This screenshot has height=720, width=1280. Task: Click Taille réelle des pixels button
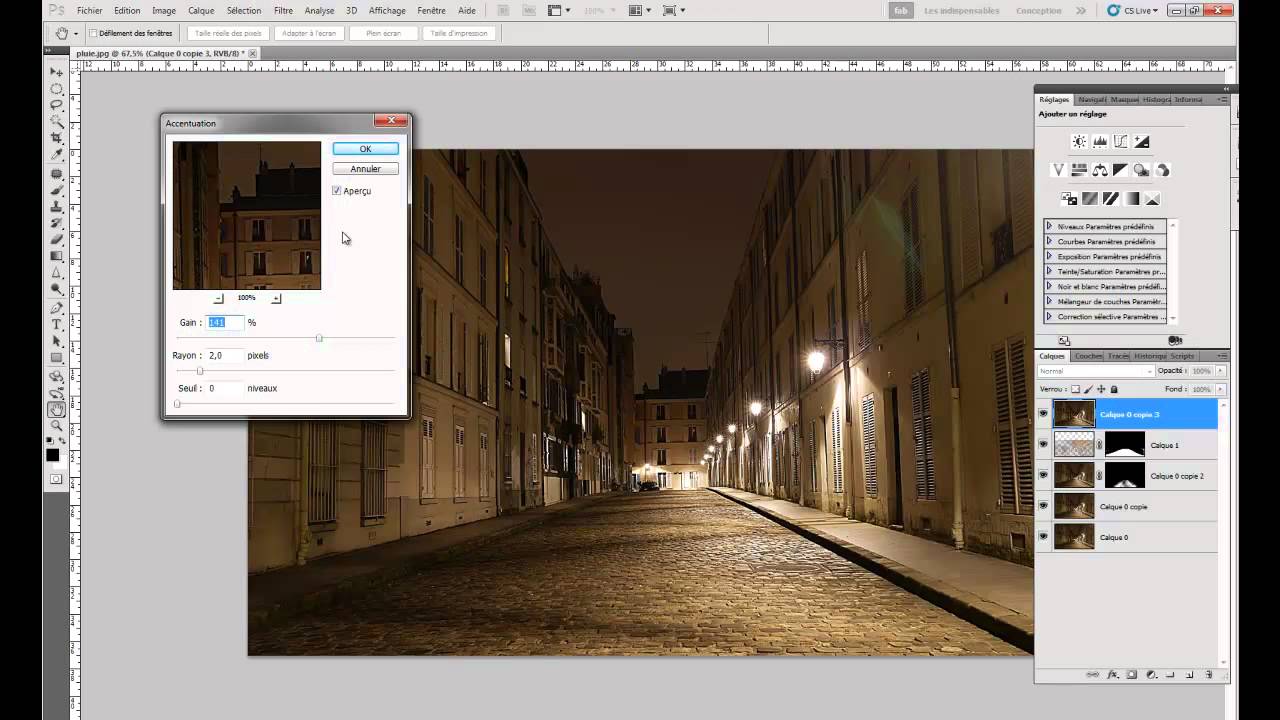click(x=228, y=33)
